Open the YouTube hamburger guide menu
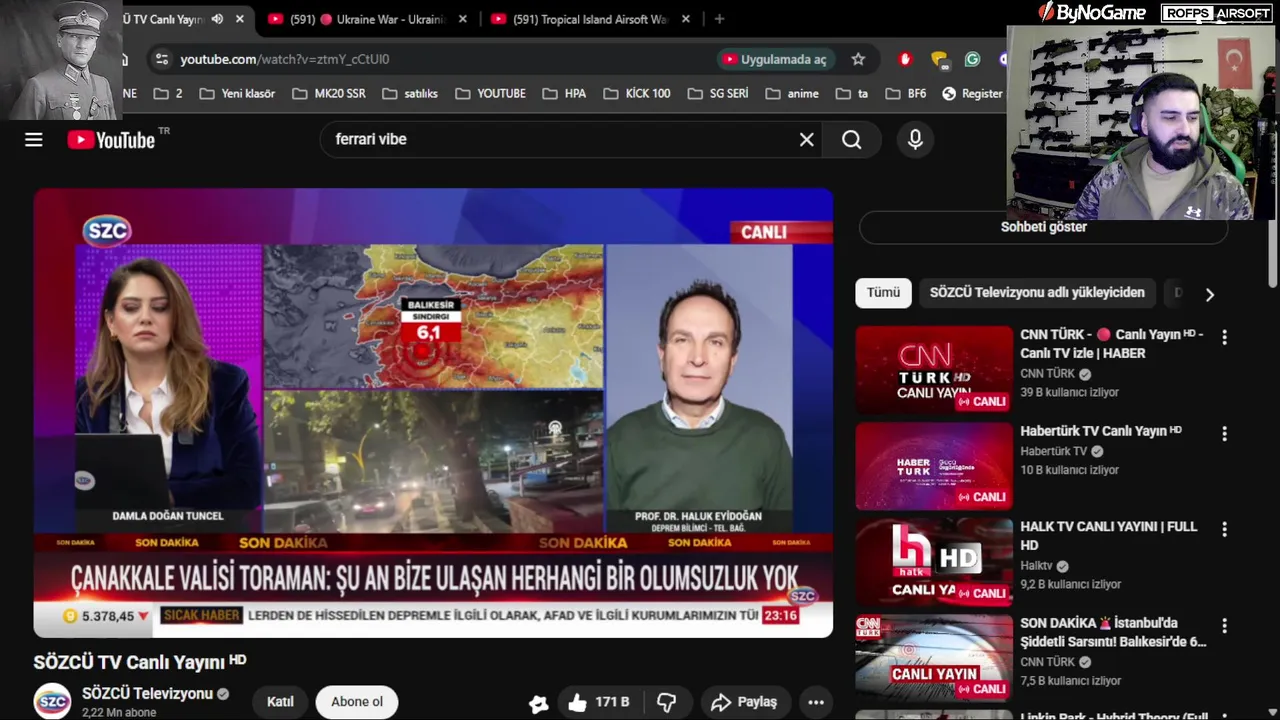The height and width of the screenshot is (720, 1280). pos(34,140)
